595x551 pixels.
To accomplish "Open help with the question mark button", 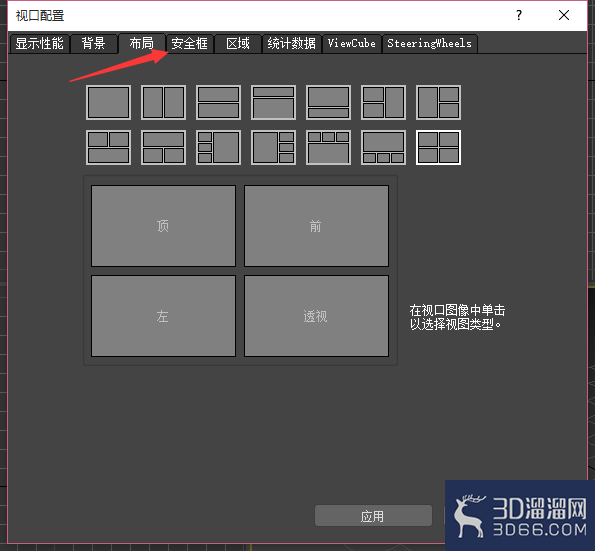I will (x=519, y=15).
